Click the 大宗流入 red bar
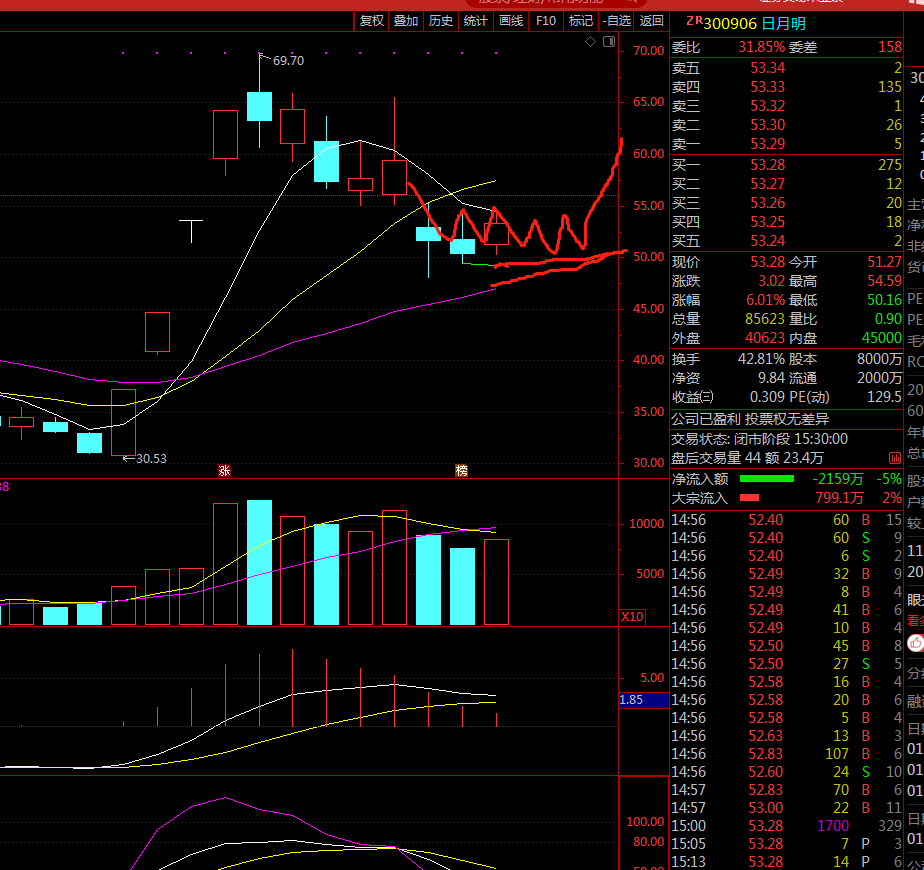Image resolution: width=924 pixels, height=870 pixels. 749,498
